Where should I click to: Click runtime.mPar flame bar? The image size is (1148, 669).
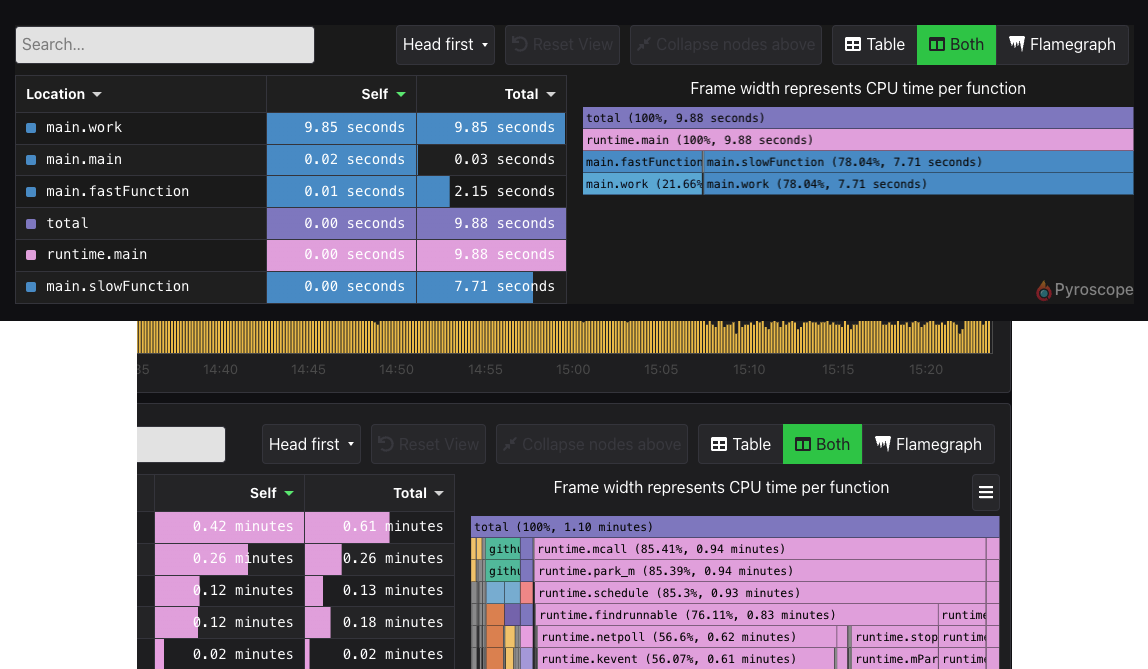[x=895, y=659]
